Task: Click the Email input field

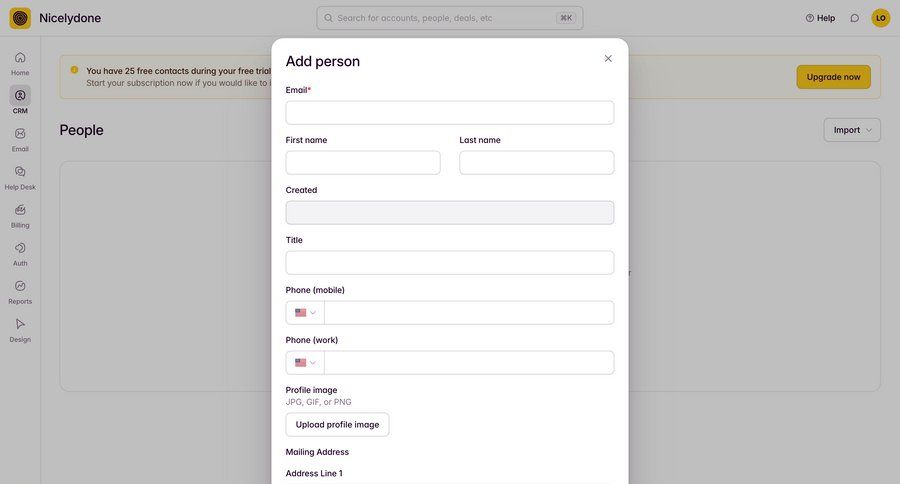Action: coord(449,113)
